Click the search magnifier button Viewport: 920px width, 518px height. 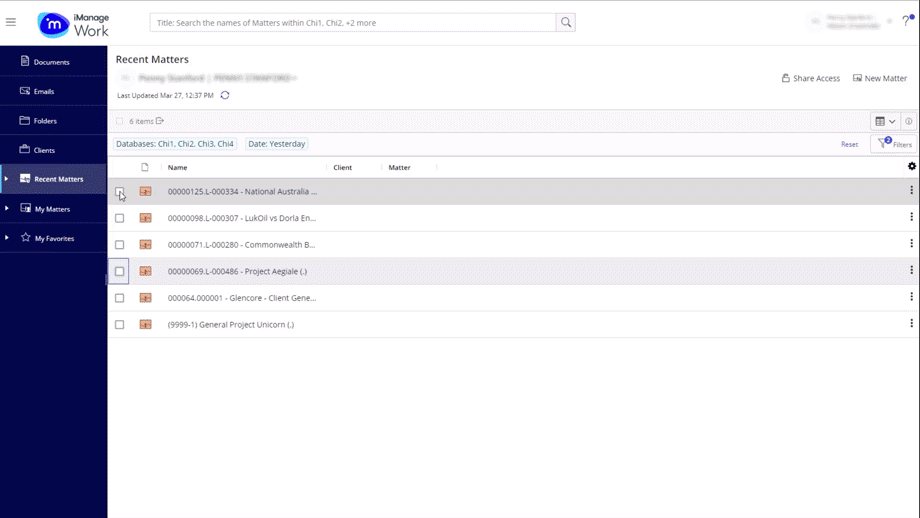[566, 22]
